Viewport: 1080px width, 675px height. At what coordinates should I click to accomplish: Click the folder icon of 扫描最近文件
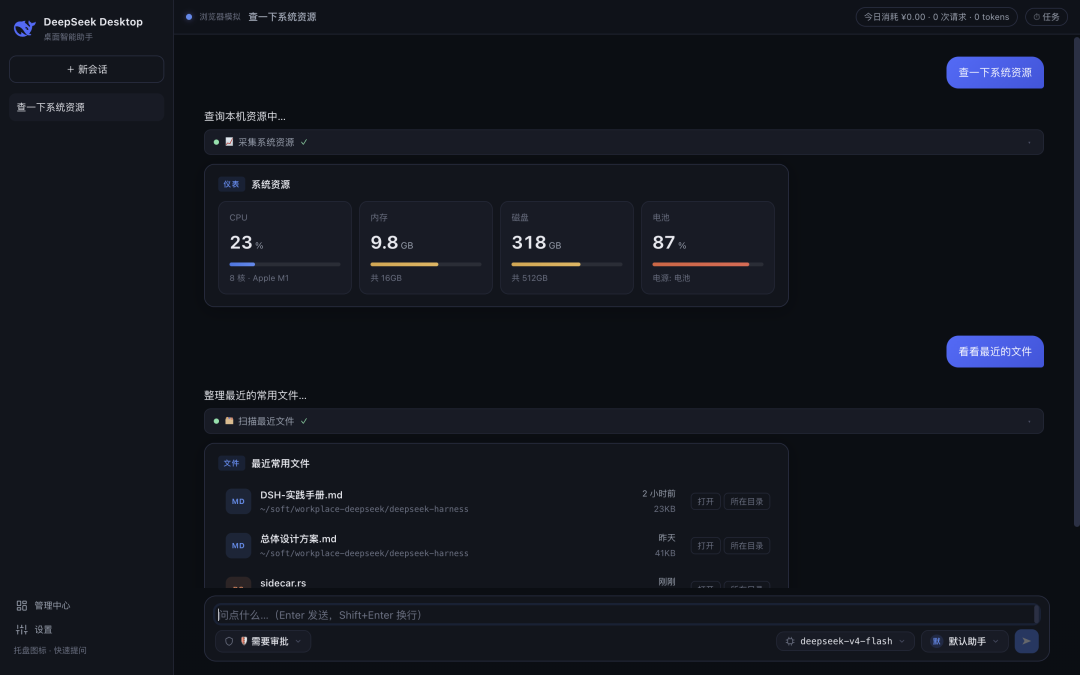click(229, 421)
